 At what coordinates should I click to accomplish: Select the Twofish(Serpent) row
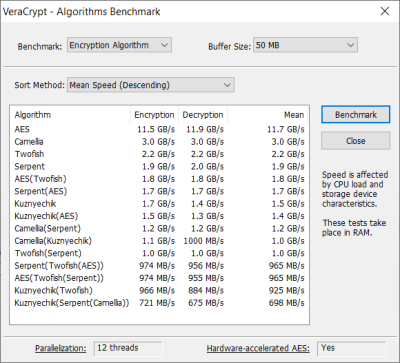click(159, 253)
